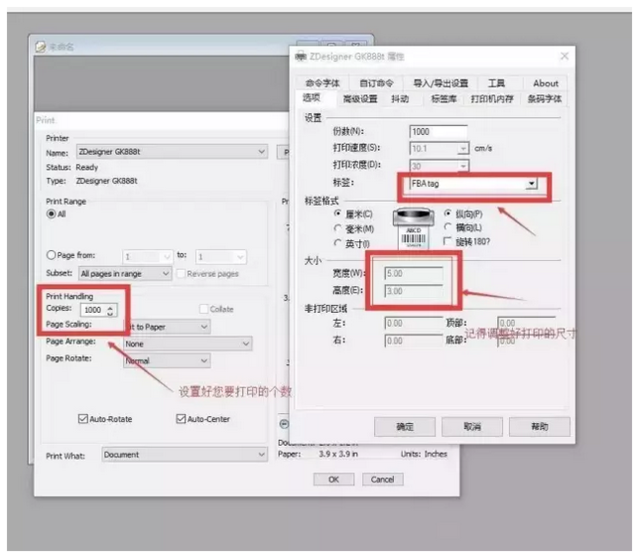Expand the printer Name dropdown
The image size is (638, 557).
point(262,152)
